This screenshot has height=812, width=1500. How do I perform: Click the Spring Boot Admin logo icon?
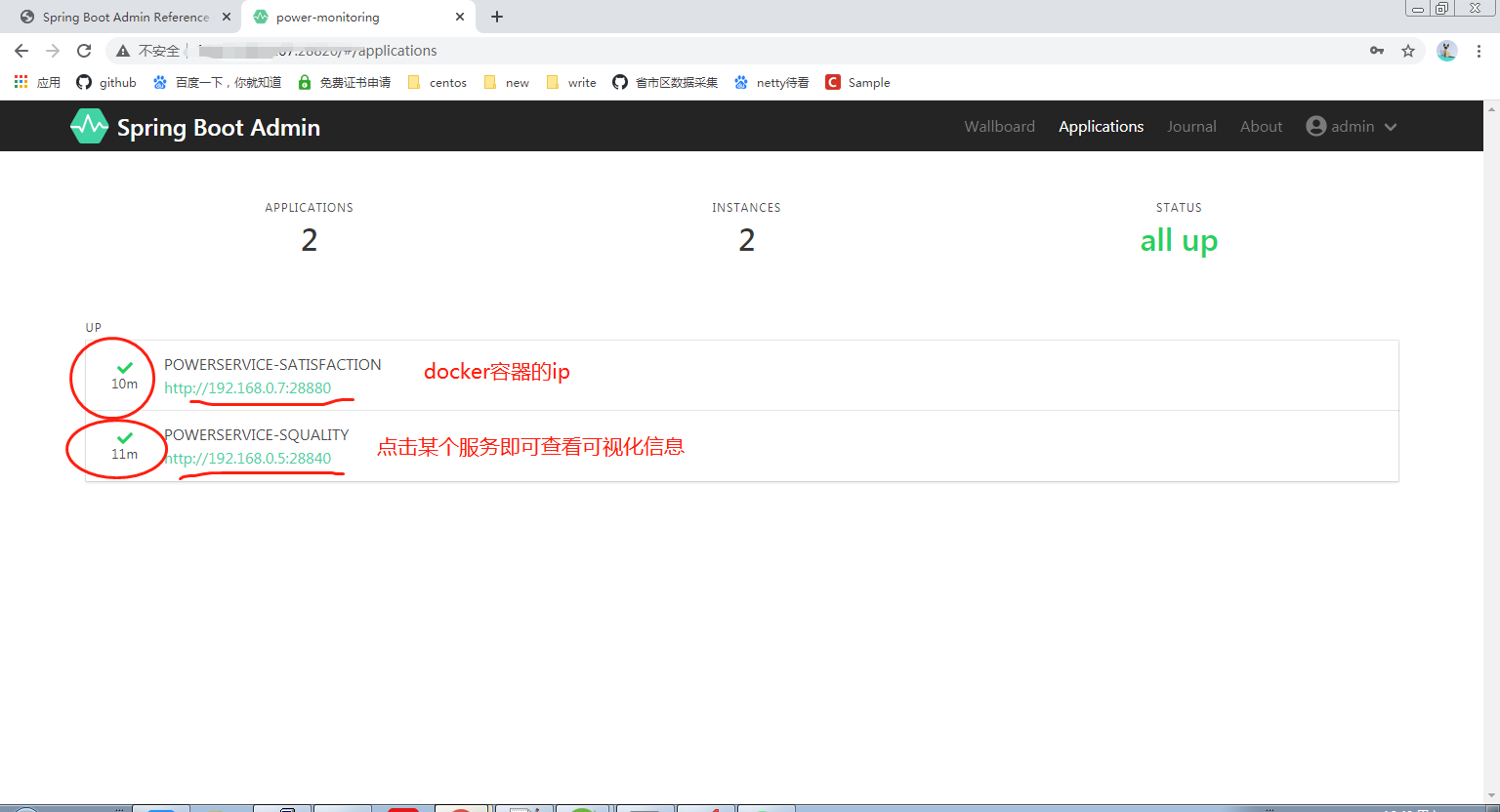point(89,126)
